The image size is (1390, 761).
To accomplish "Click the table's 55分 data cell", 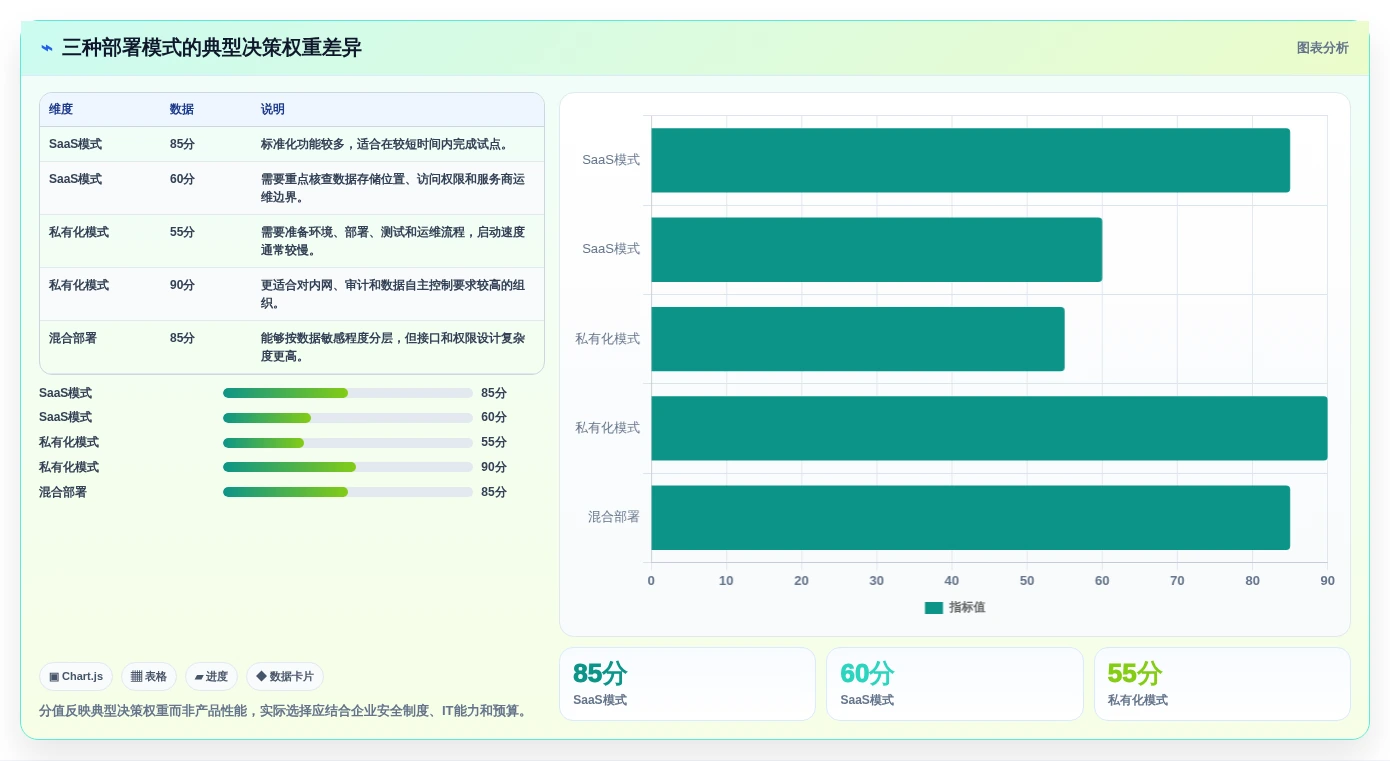I will pyautogui.click(x=182, y=232).
